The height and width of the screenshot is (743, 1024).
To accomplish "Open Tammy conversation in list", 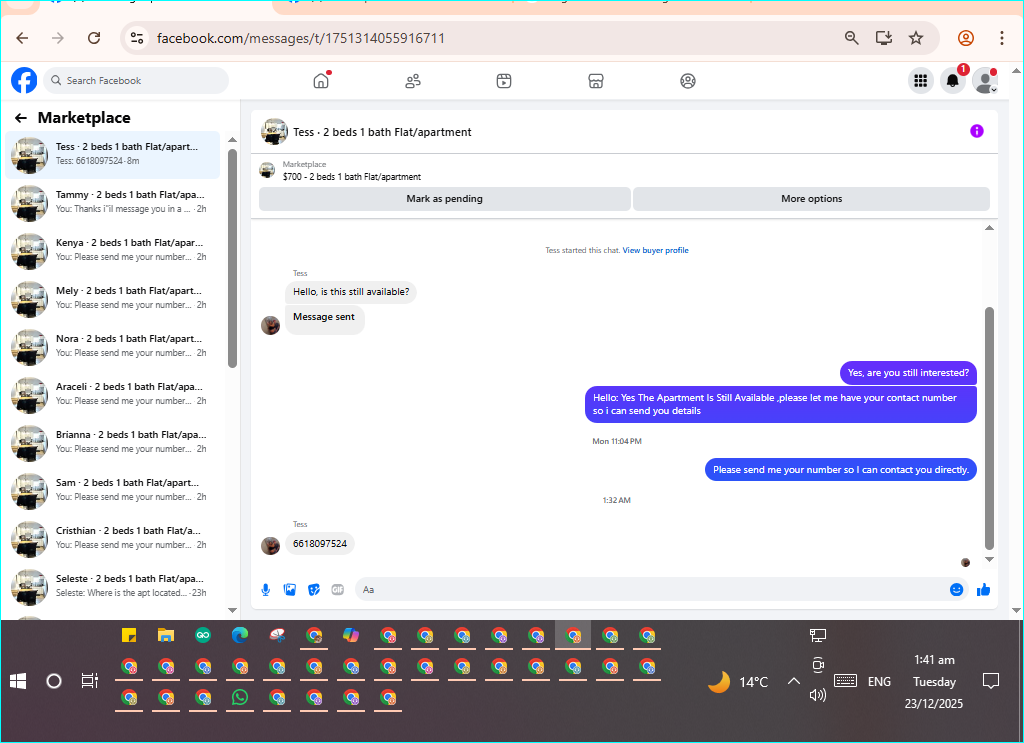I will tap(112, 203).
